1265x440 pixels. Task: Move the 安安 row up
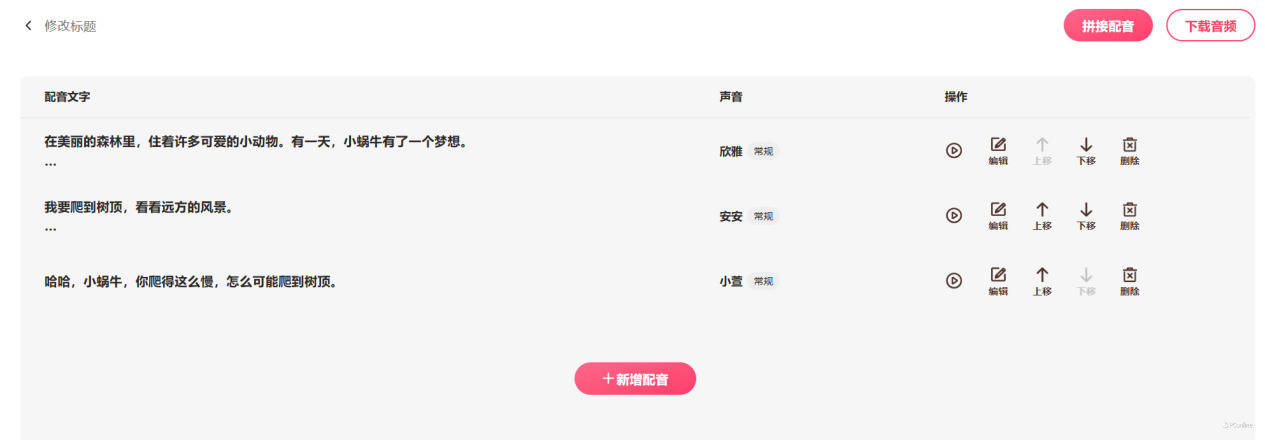[x=1042, y=216]
